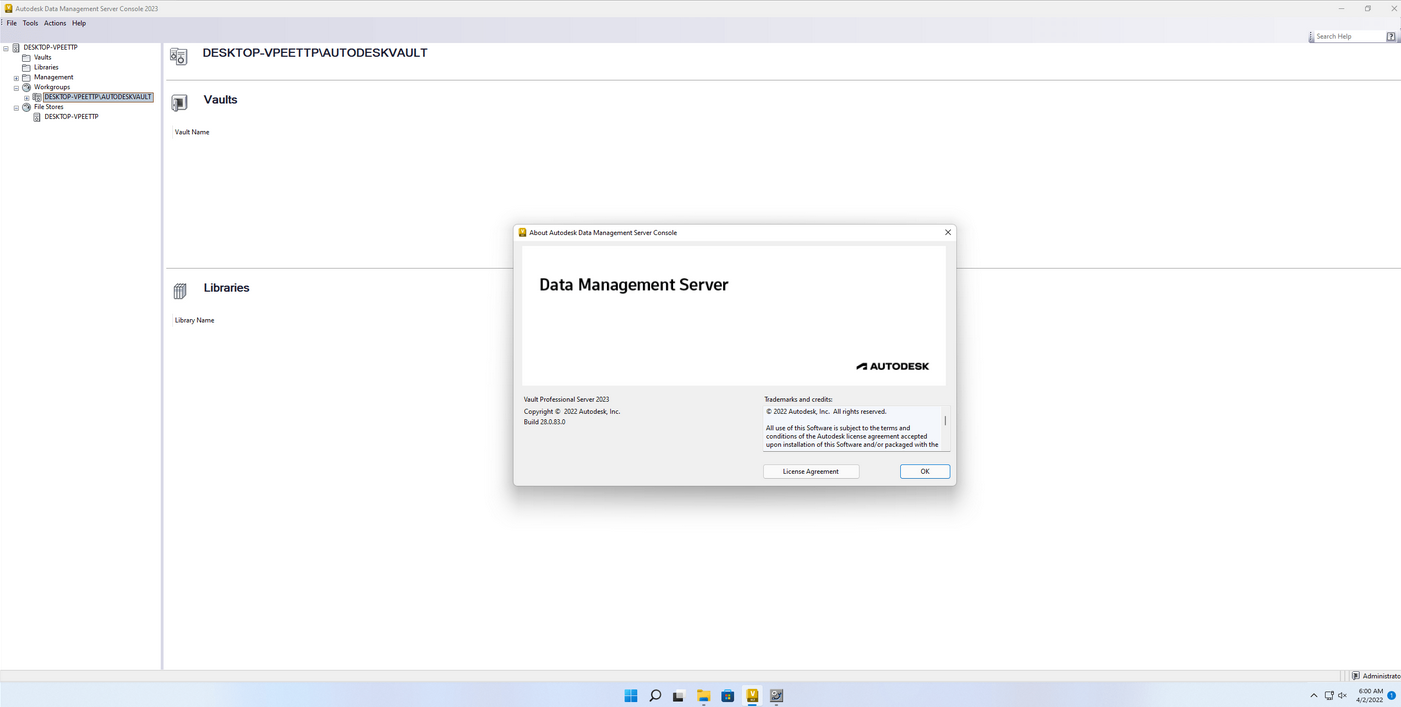Viewport: 1401px width, 707px height.
Task: Select DESKTOP-VPEETTP under File Stores
Action: click(x=71, y=117)
